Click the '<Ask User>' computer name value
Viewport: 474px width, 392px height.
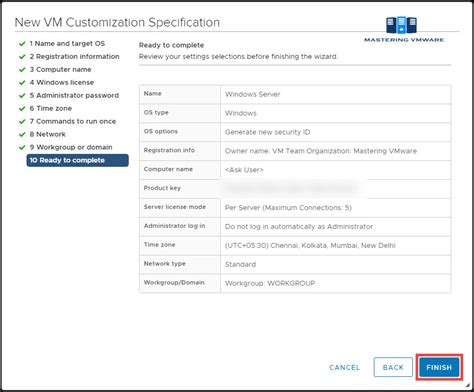click(x=244, y=170)
